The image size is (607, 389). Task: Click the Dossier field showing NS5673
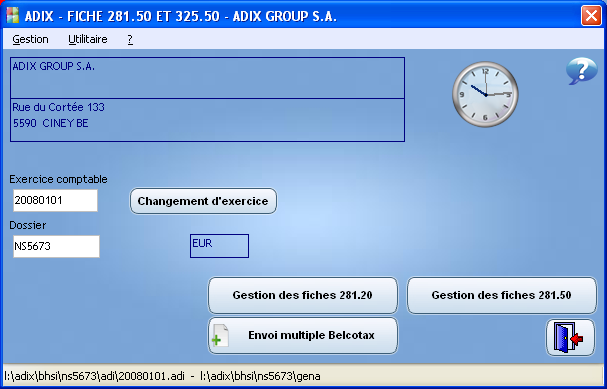(x=56, y=246)
